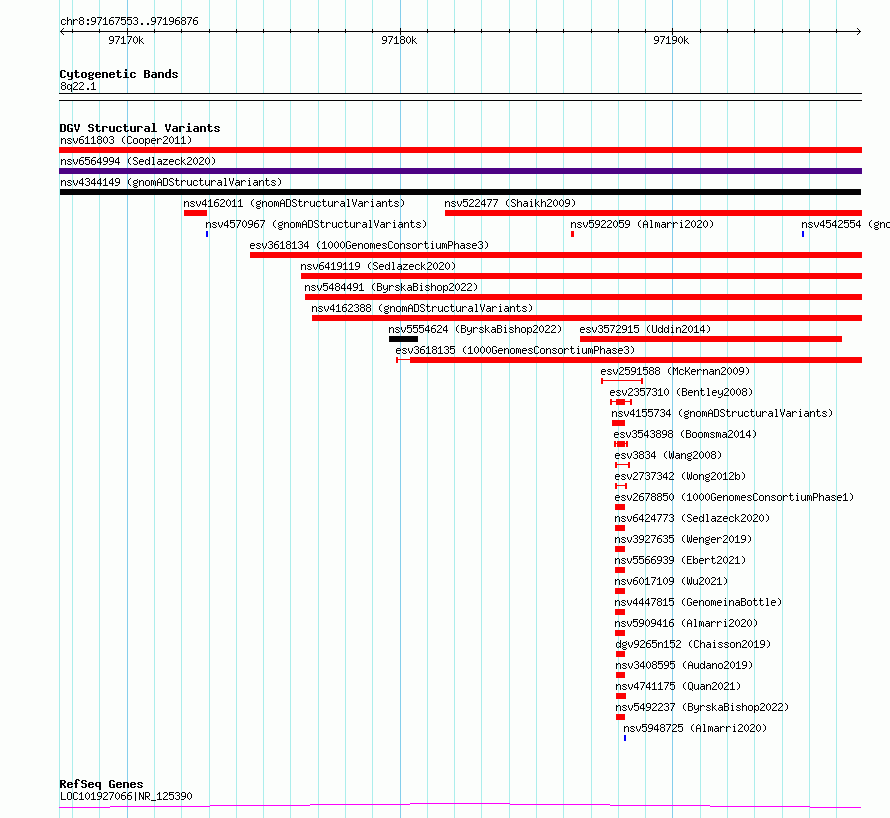890x818 pixels.
Task: Click the 97190k ruler label
Action: [x=671, y=40]
